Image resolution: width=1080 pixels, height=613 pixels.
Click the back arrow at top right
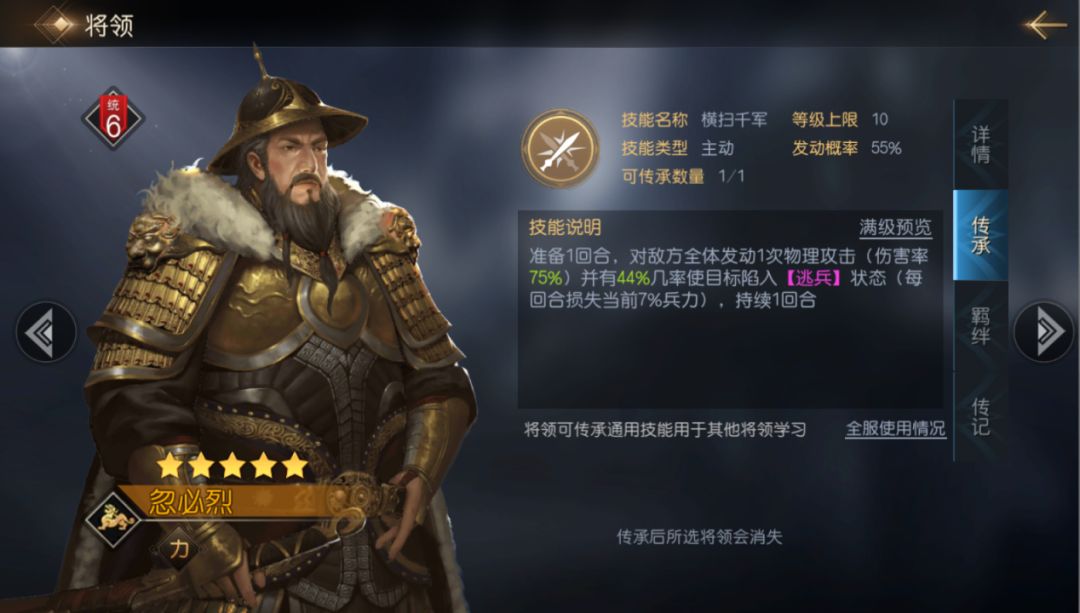point(1045,25)
